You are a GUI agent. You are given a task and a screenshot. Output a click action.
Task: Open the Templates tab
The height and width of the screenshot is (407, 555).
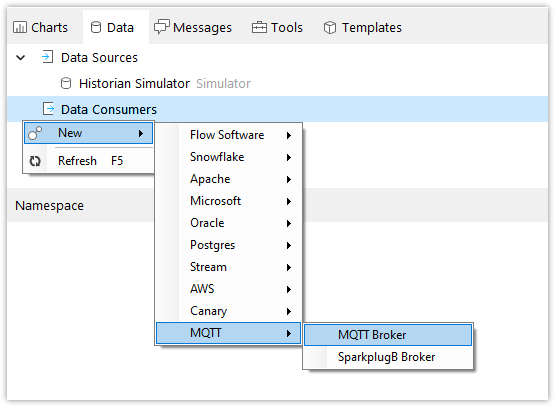tap(363, 27)
